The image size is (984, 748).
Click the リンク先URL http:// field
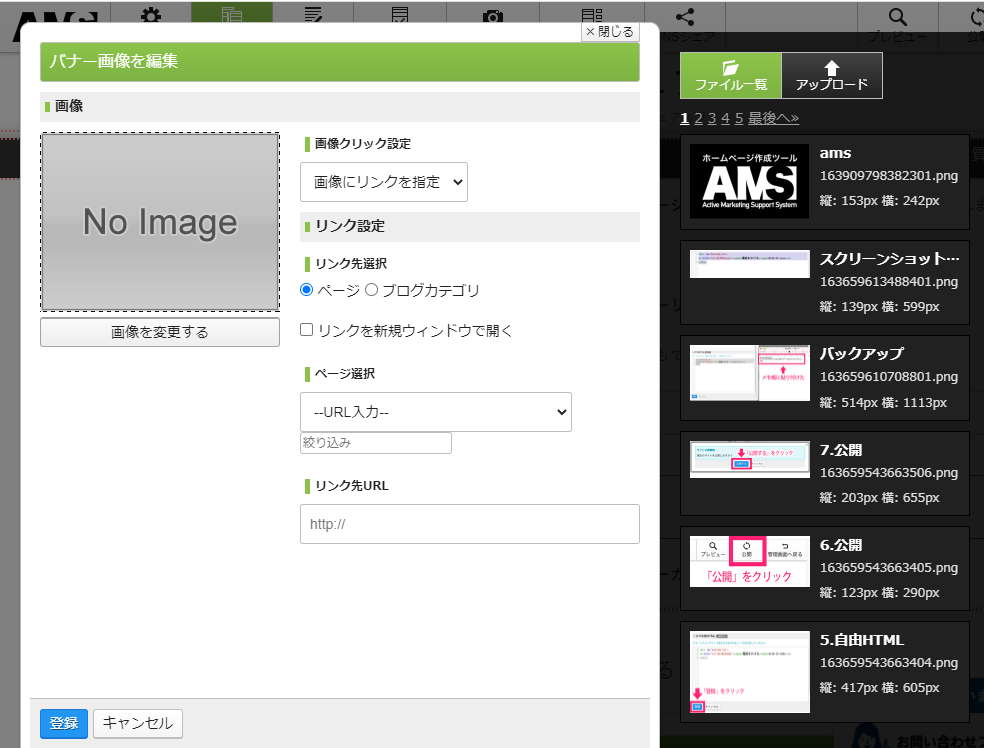point(470,524)
